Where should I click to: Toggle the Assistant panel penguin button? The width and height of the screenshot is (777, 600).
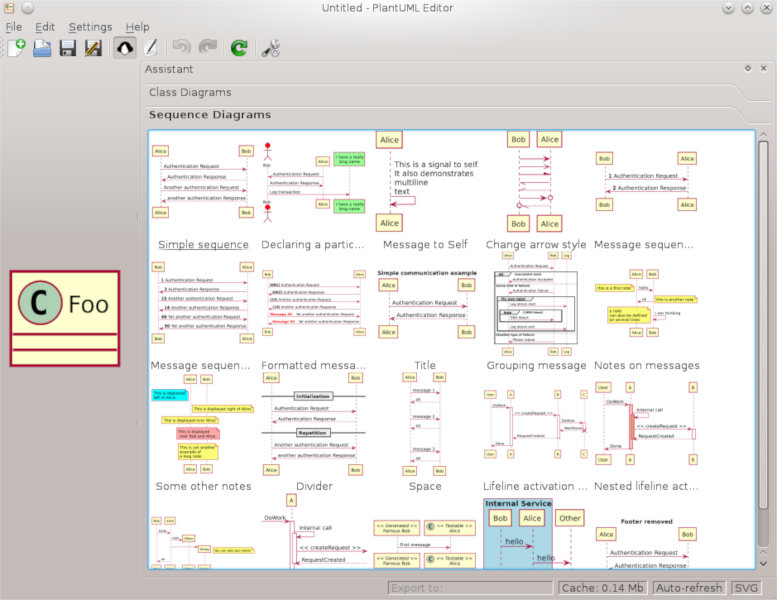tap(125, 47)
